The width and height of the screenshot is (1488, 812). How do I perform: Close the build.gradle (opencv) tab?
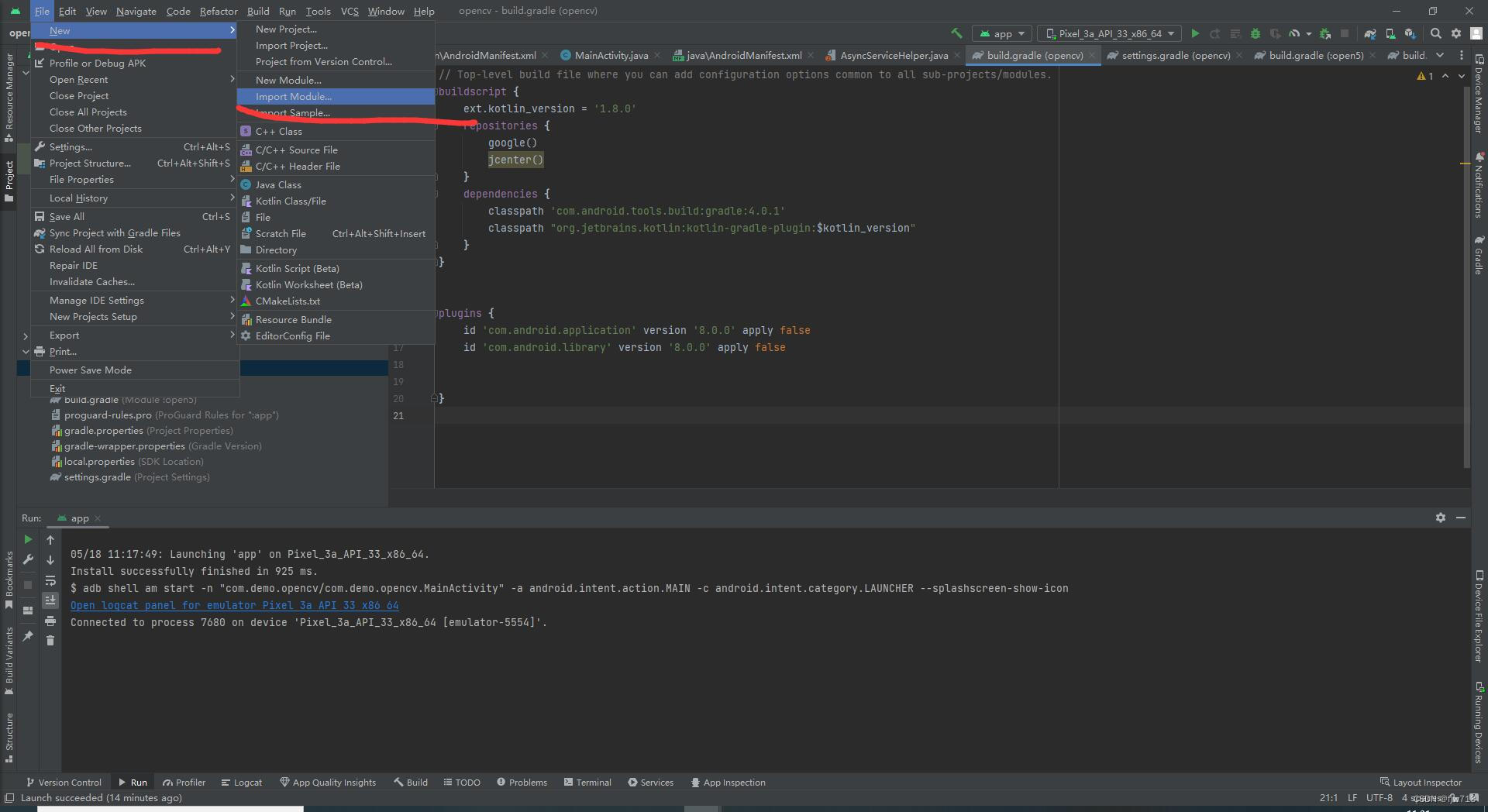pos(1092,56)
